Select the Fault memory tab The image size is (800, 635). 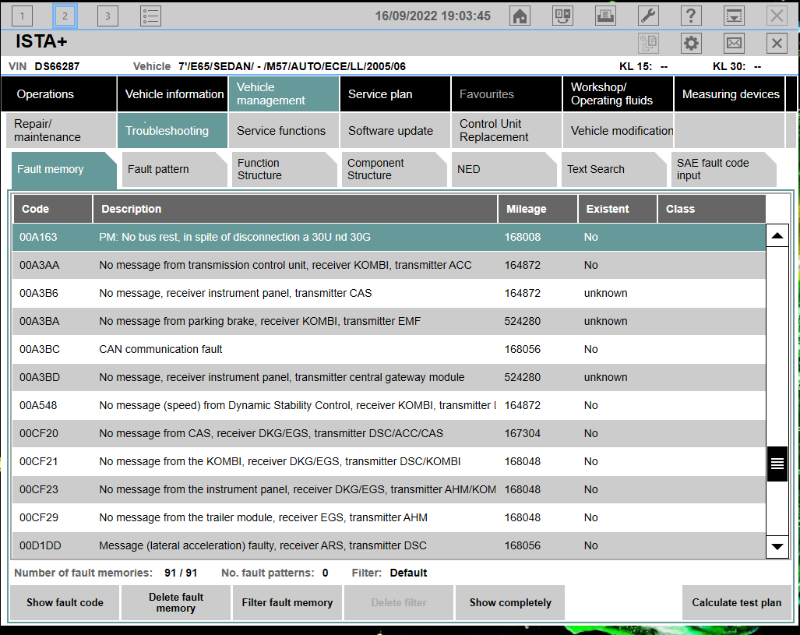point(64,169)
